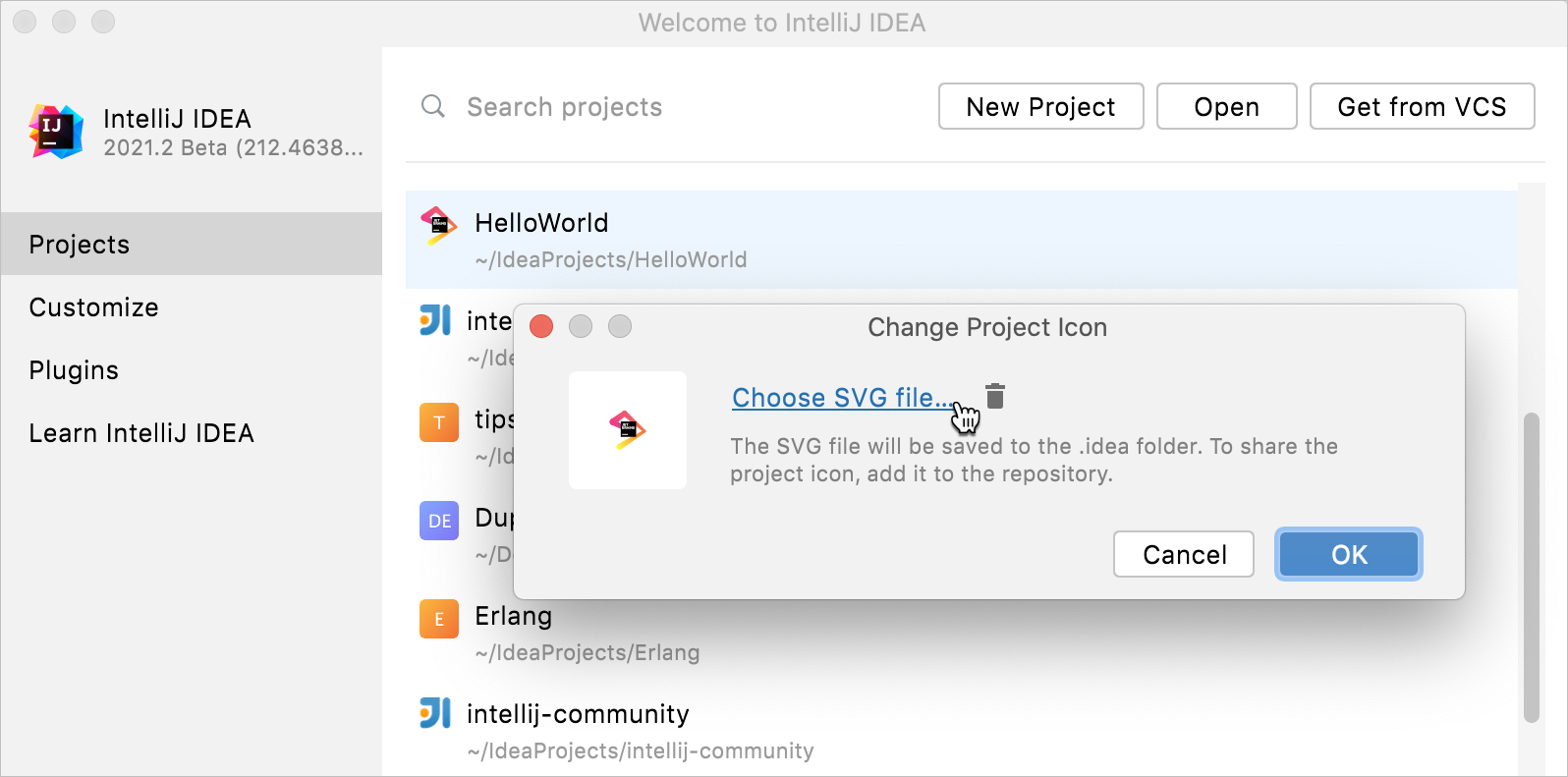Select the HelloWorld project name

pyautogui.click(x=541, y=223)
